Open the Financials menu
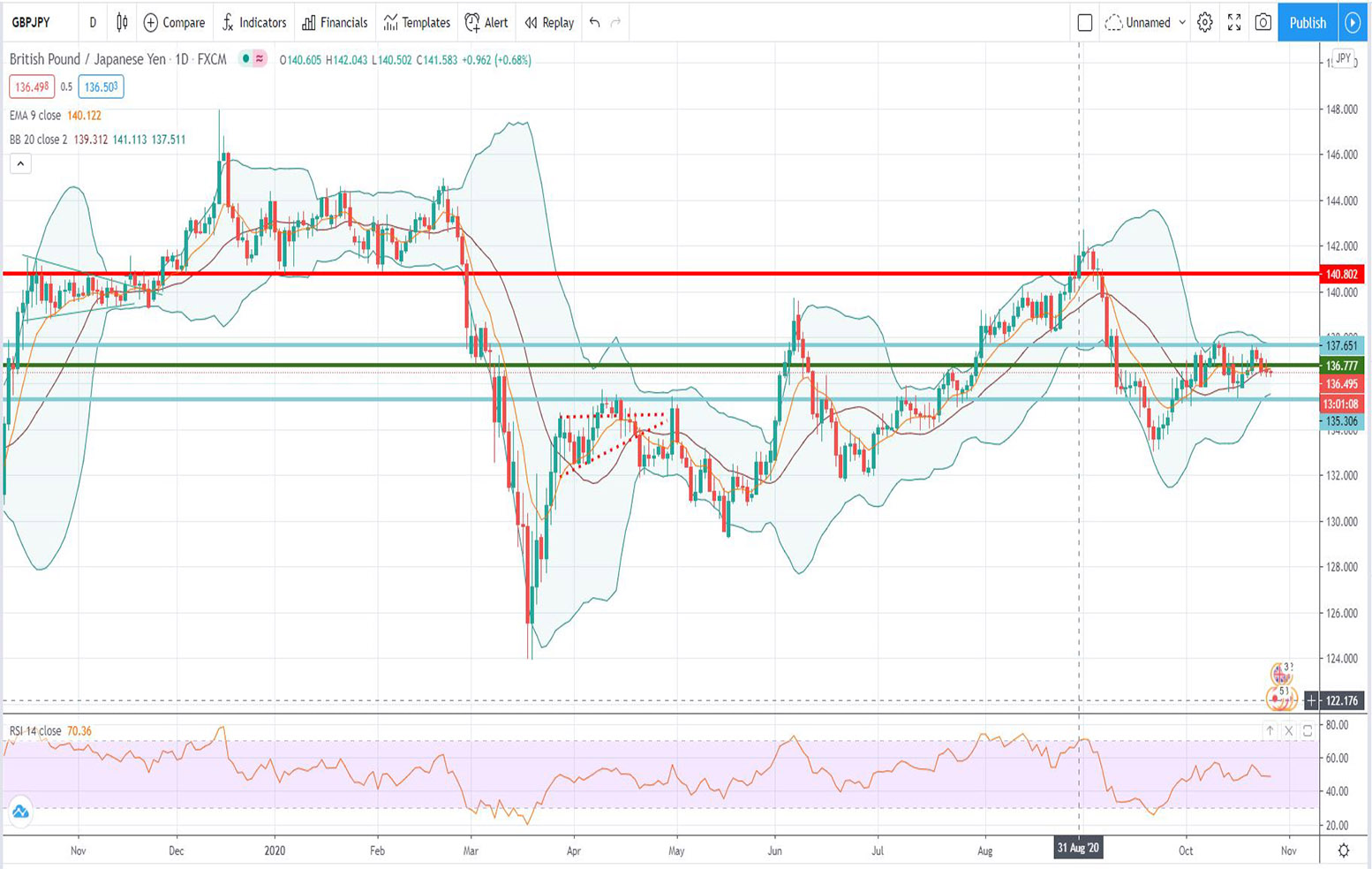Image resolution: width=1372 pixels, height=869 pixels. 334,23
